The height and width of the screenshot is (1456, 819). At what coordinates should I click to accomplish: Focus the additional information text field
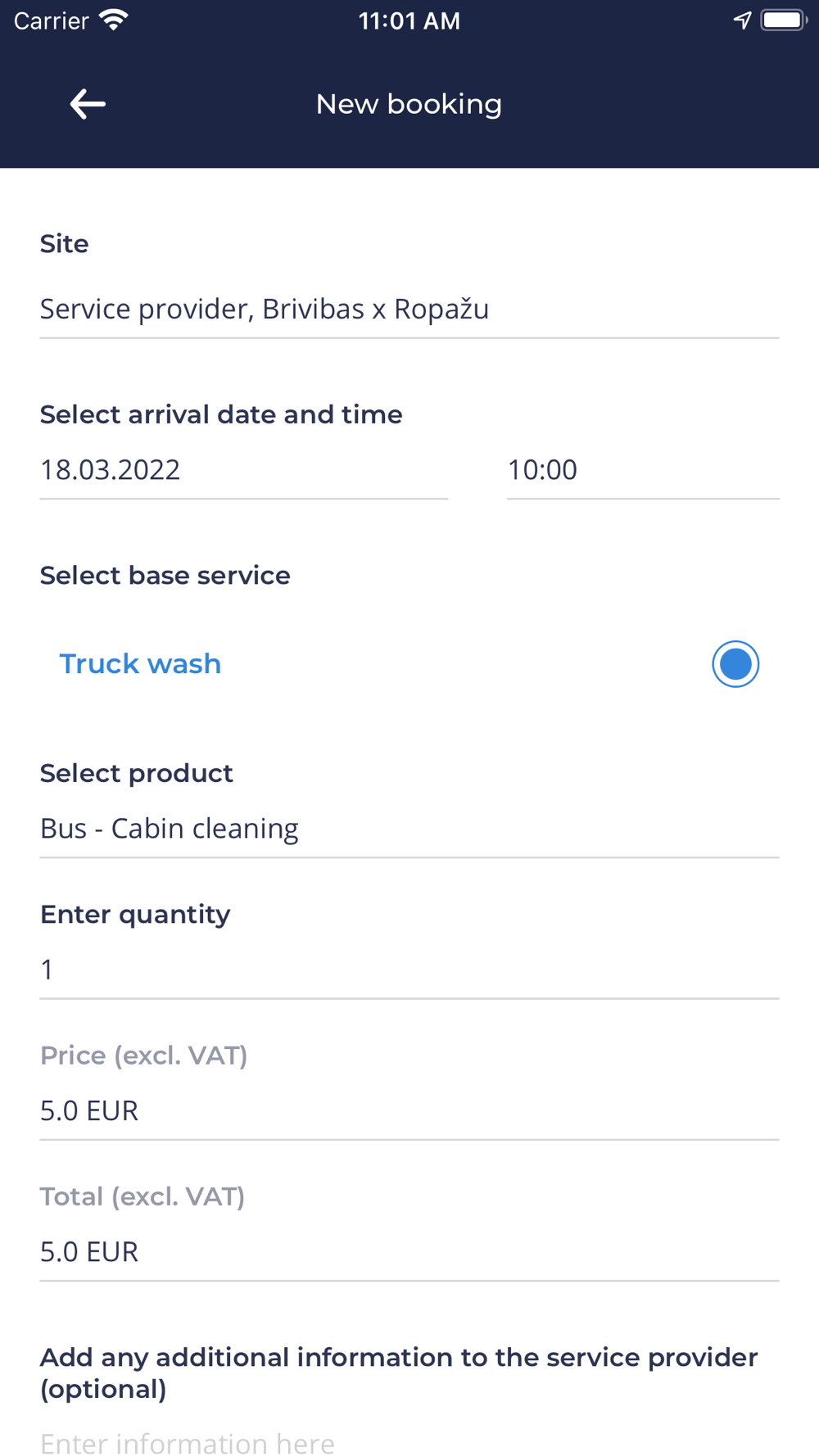(409, 1441)
